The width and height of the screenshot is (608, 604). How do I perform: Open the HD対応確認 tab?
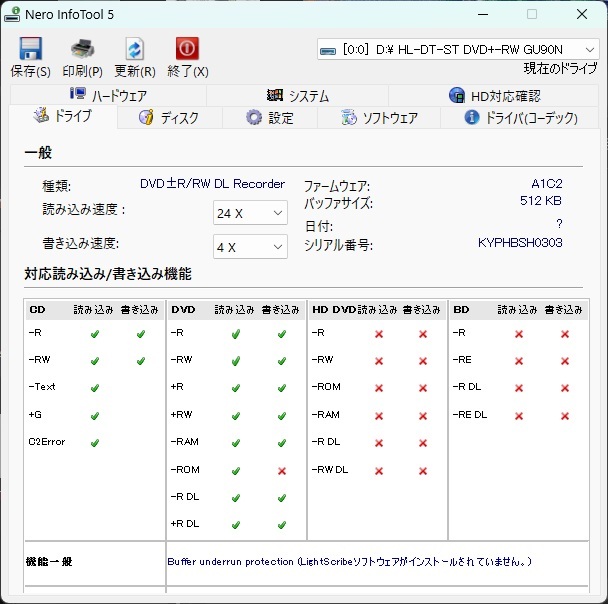pyautogui.click(x=494, y=96)
